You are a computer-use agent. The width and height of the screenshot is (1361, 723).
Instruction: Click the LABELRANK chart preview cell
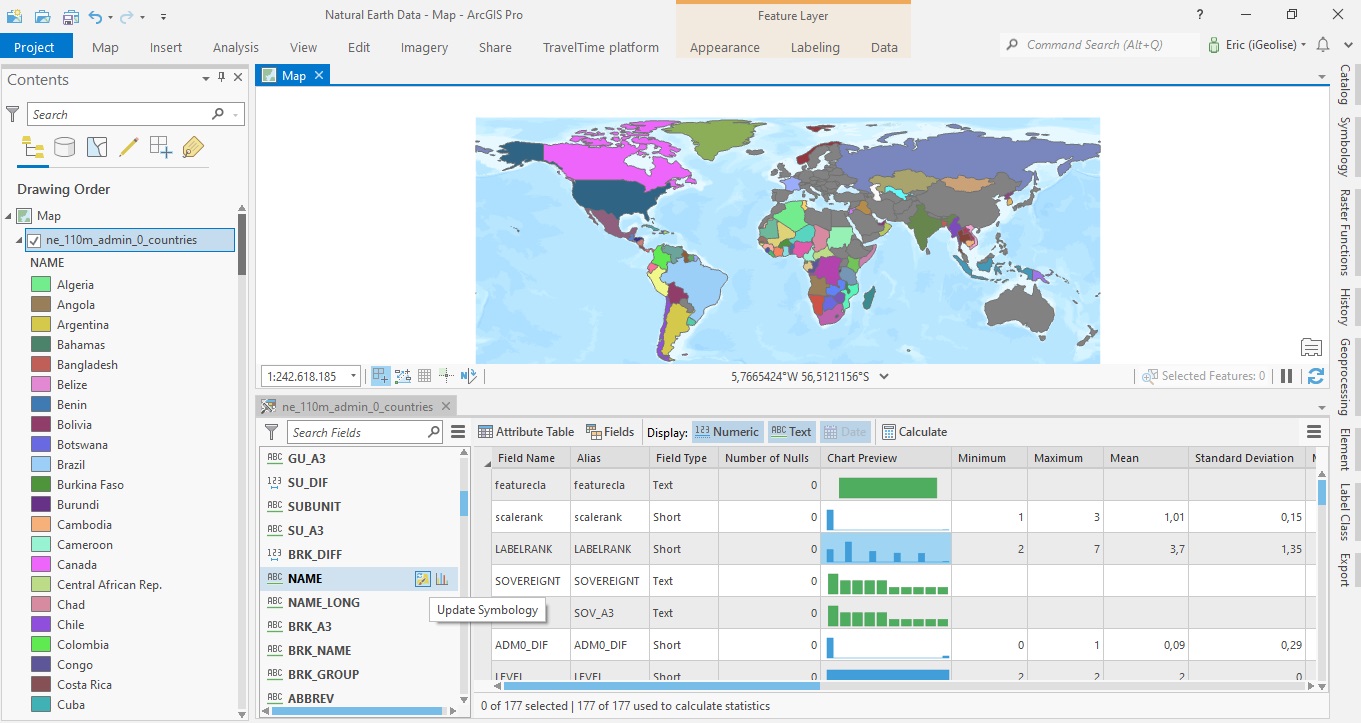pos(885,549)
